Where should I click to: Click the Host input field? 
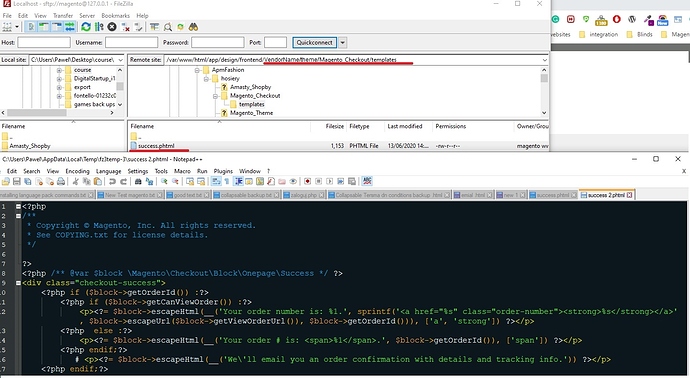click(x=44, y=42)
